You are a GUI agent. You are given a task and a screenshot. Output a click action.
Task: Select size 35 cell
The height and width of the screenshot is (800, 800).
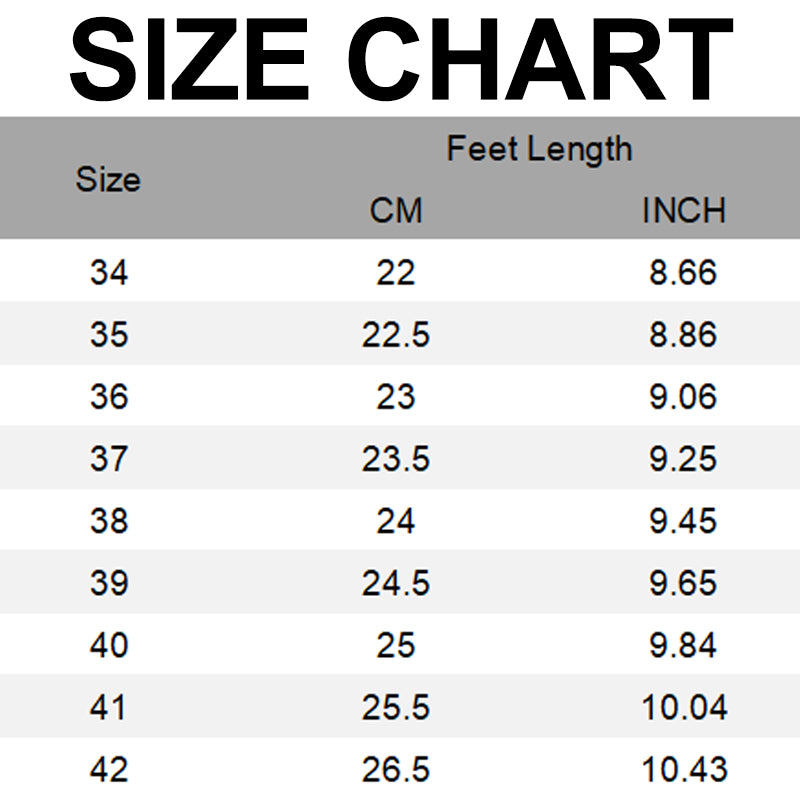click(x=109, y=334)
